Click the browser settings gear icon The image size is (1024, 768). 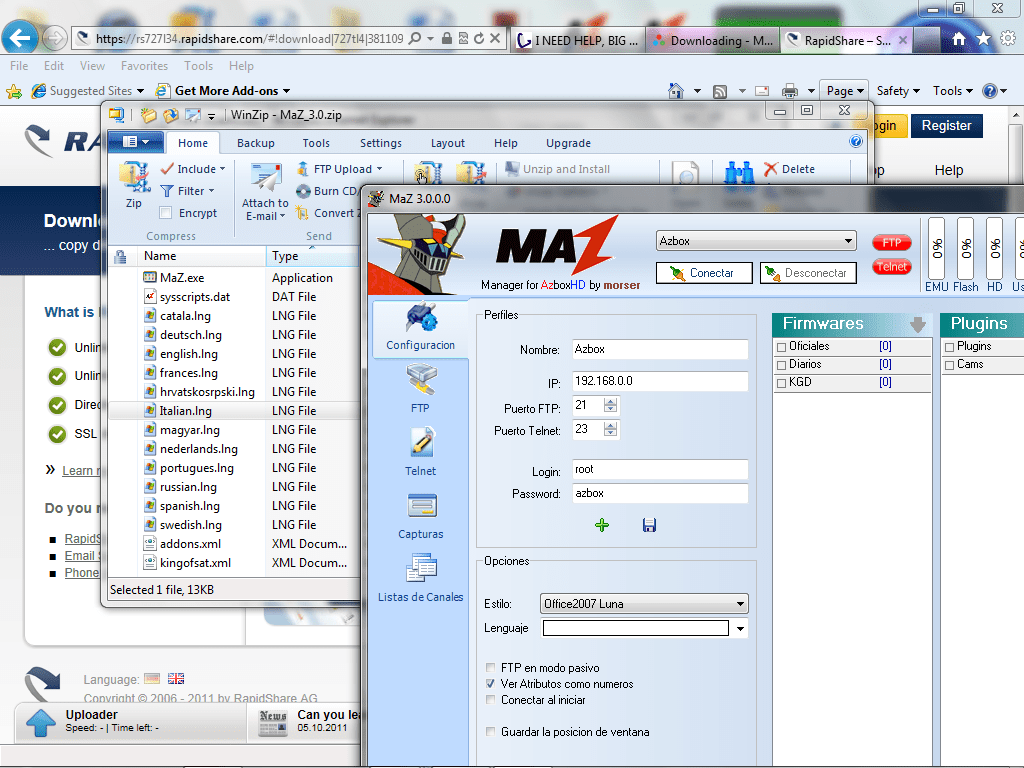(x=1008, y=39)
